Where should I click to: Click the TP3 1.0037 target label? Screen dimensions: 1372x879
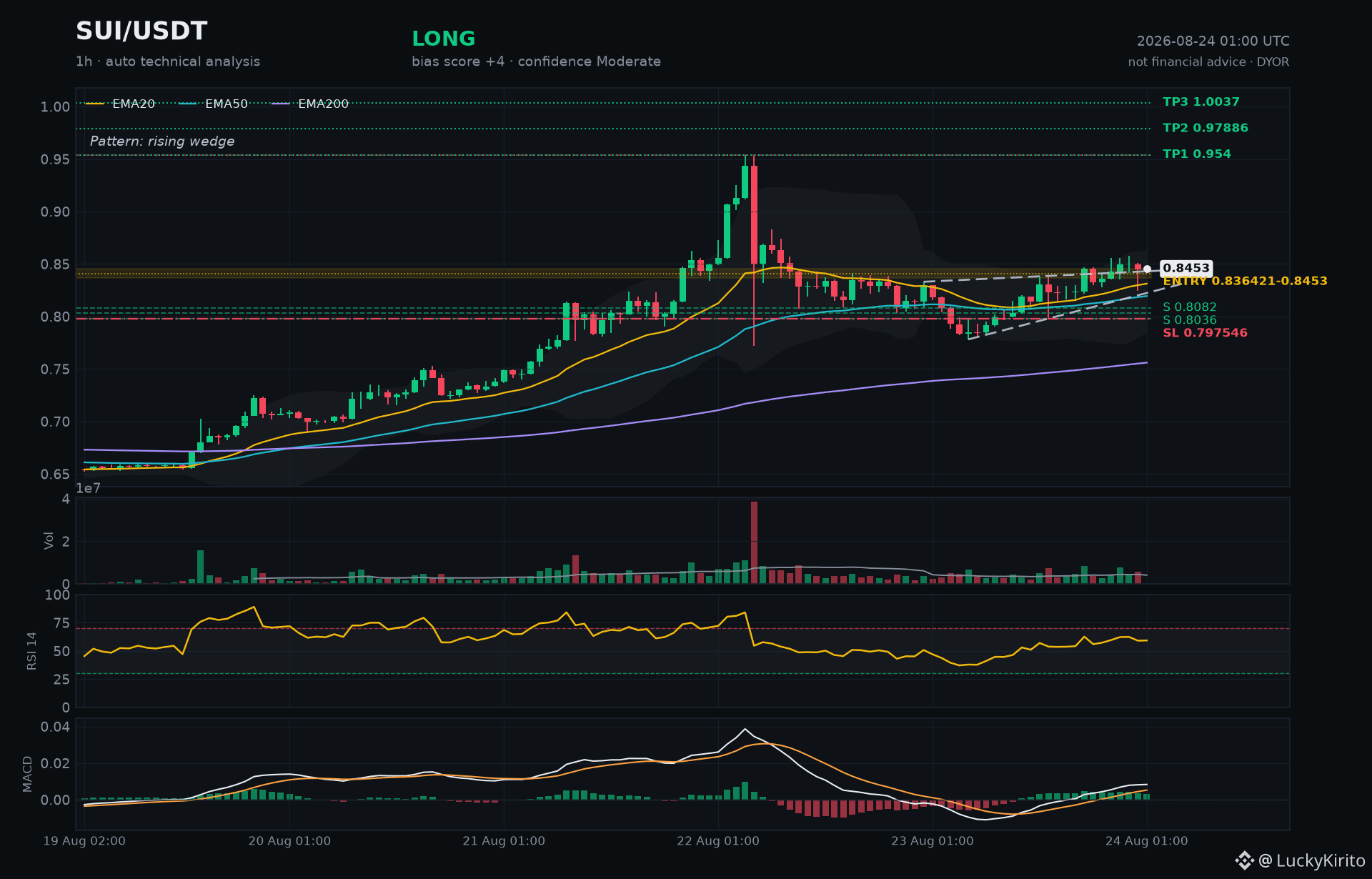[1201, 102]
